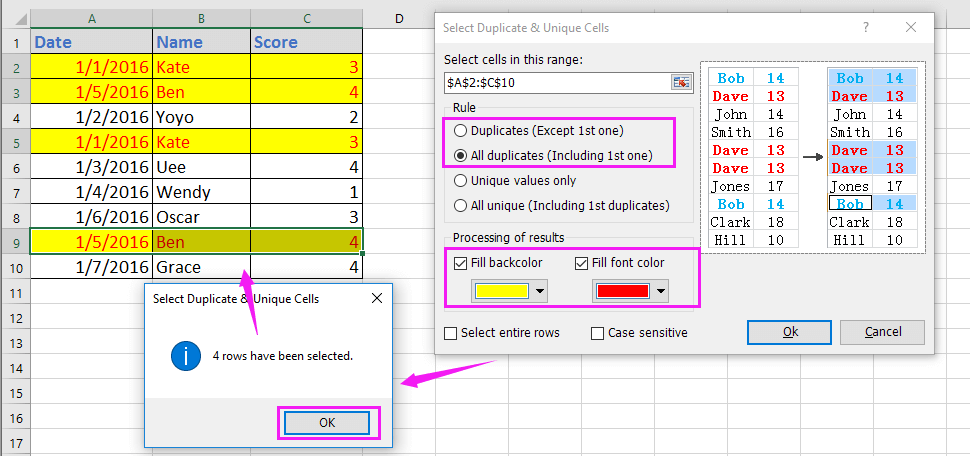Click Yoyo's score cell with value 2

pyautogui.click(x=306, y=118)
